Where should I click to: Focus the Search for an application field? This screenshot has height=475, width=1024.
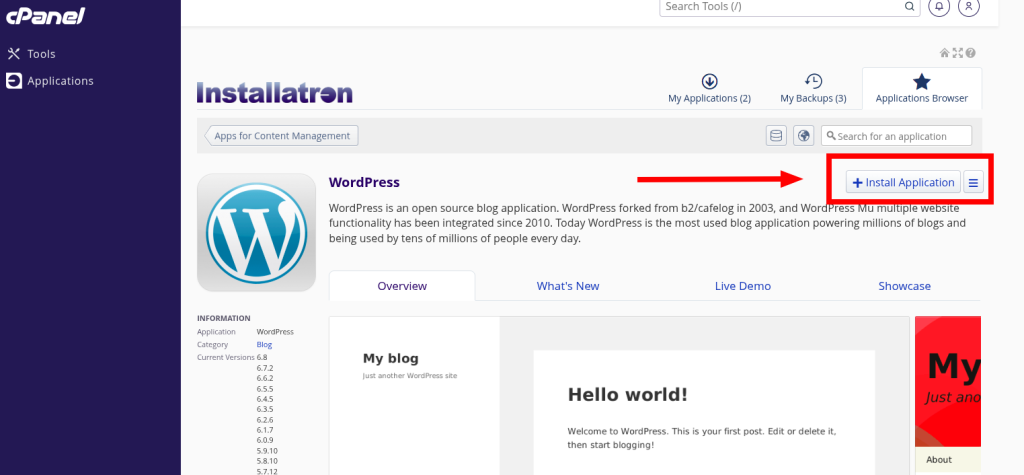pos(897,136)
